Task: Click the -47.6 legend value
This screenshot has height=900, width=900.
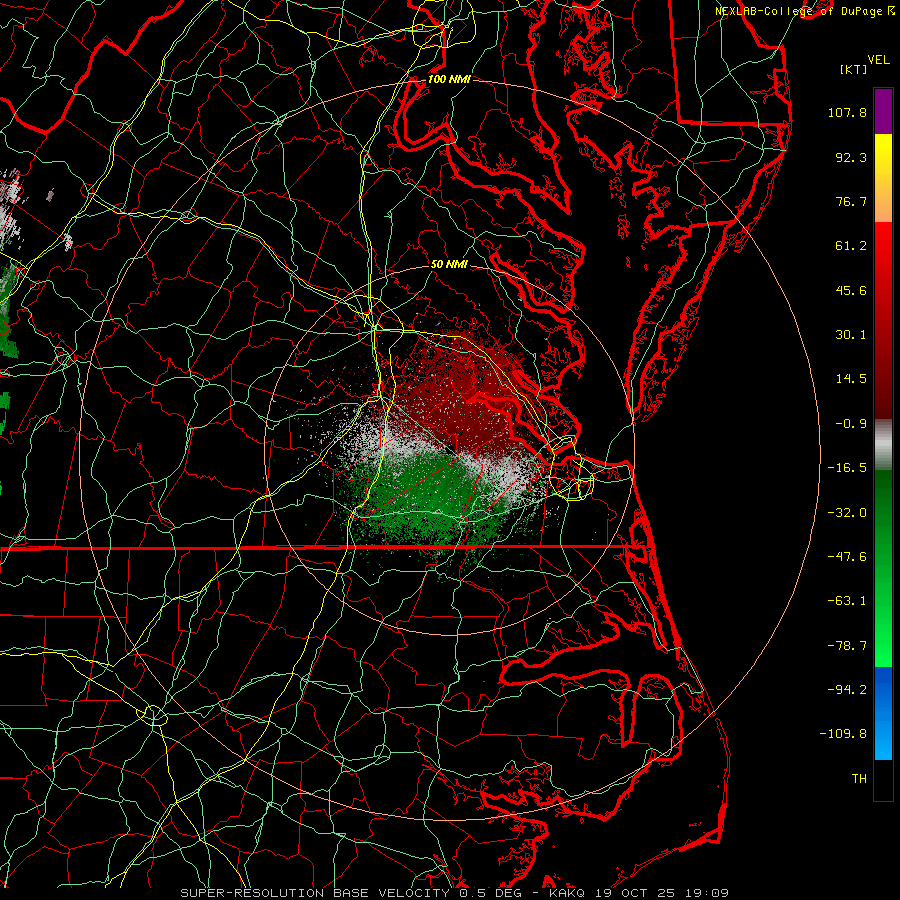Action: 847,557
